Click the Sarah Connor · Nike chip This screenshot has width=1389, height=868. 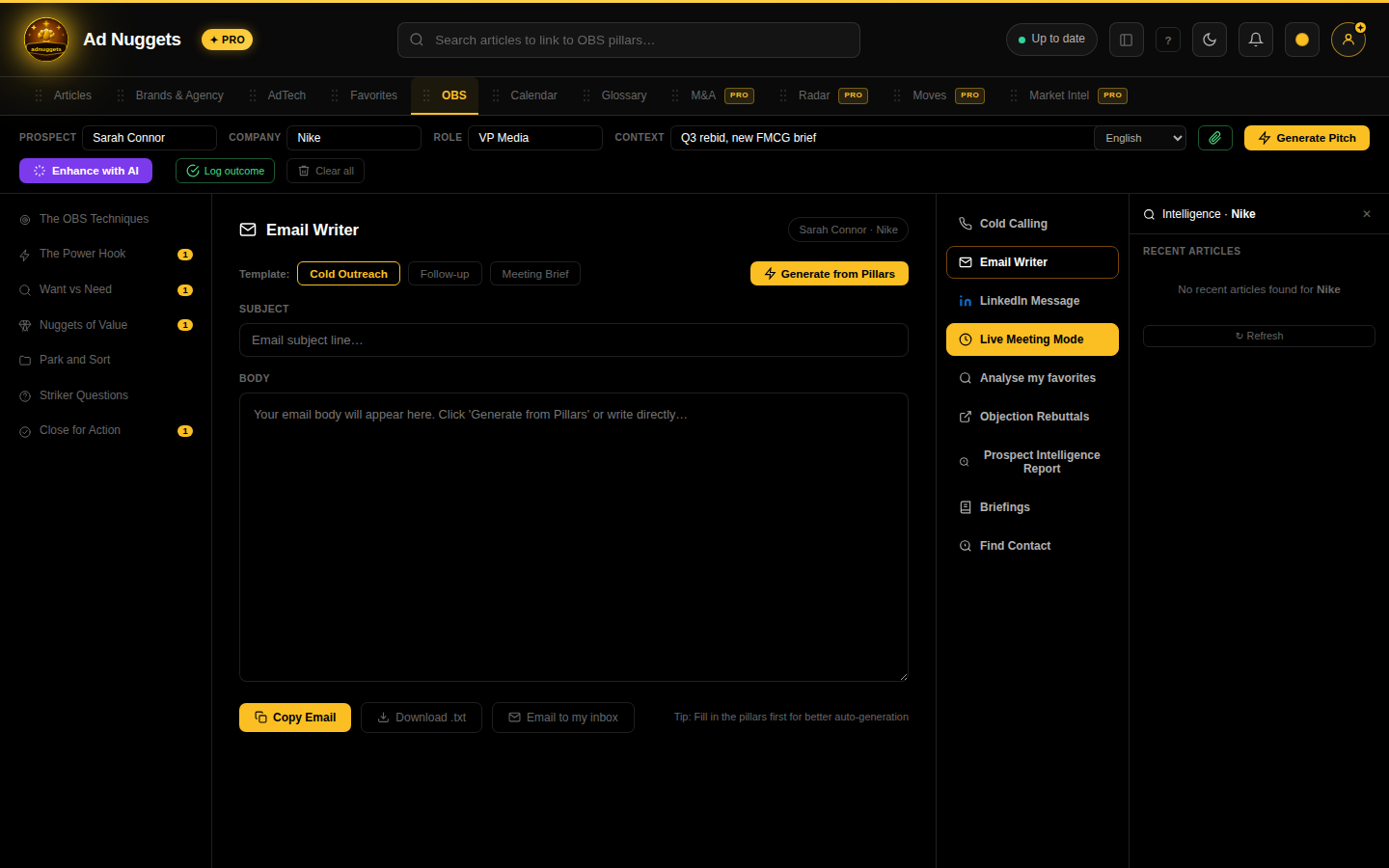(x=848, y=230)
